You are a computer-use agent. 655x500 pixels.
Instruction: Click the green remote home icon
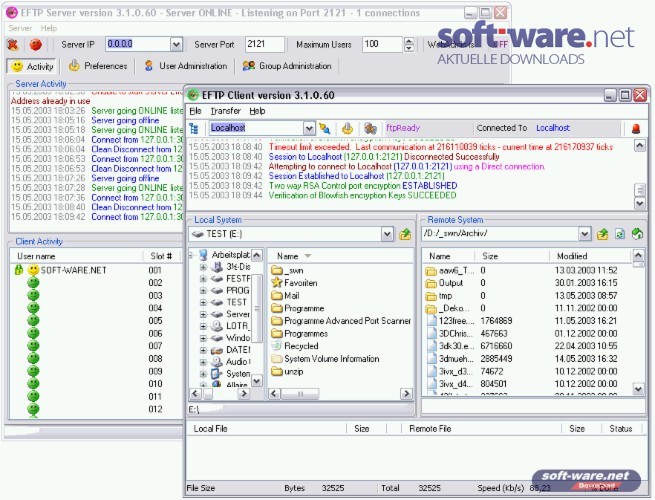point(637,234)
